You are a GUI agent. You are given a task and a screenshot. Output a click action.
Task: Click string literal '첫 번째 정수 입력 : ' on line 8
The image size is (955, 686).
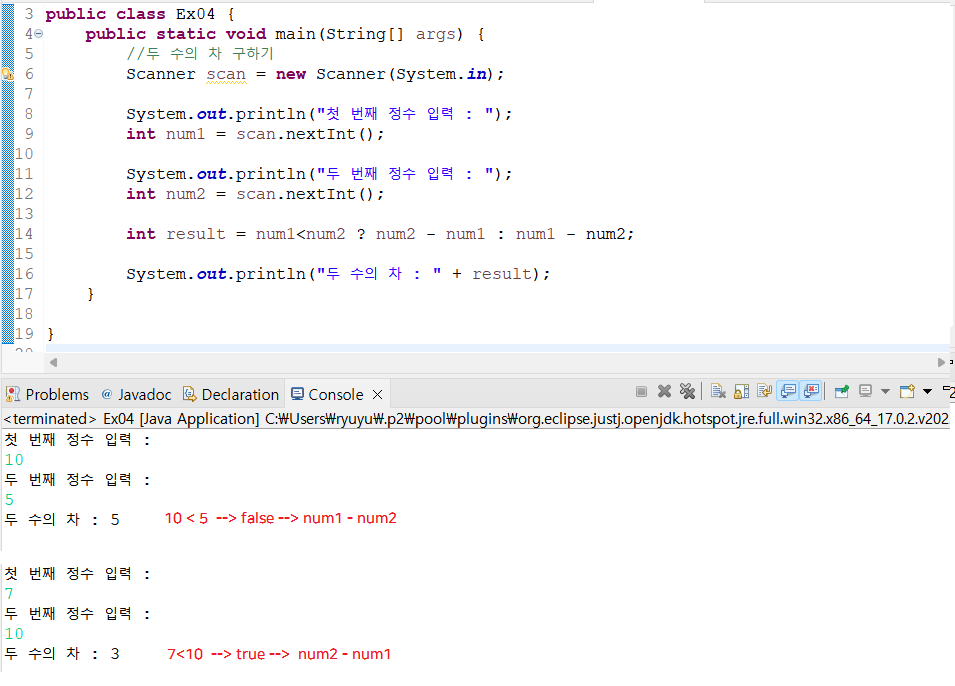click(x=405, y=114)
